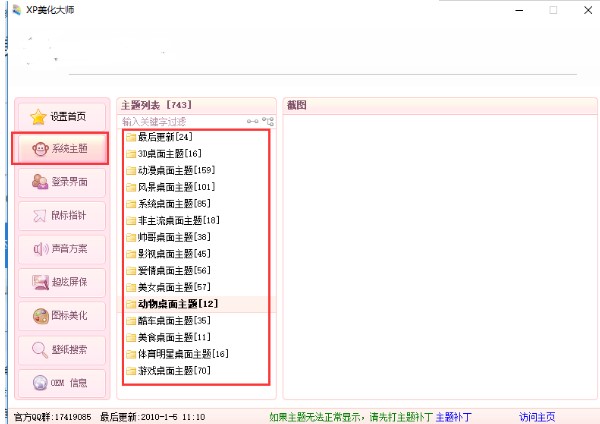The height and width of the screenshot is (424, 600).
Task: Select the highlighted 动物桌面主题[12] folder
Action: 172,304
